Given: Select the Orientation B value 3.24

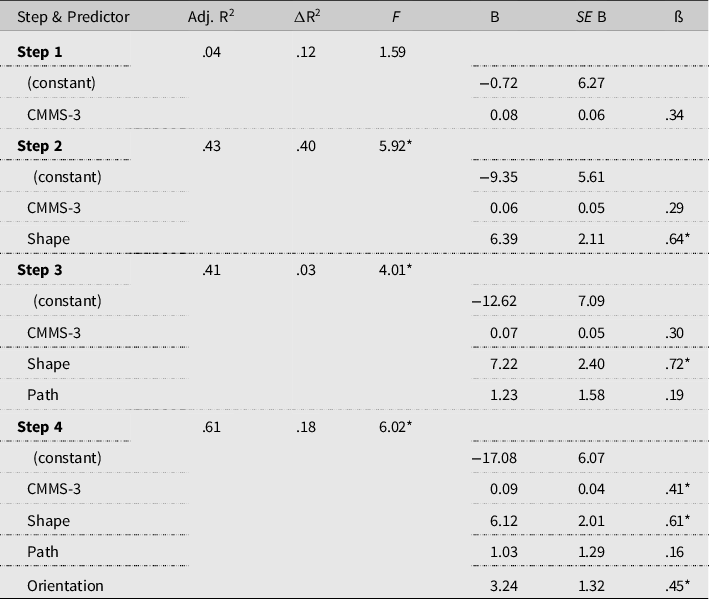Looking at the screenshot, I should coord(501,585).
